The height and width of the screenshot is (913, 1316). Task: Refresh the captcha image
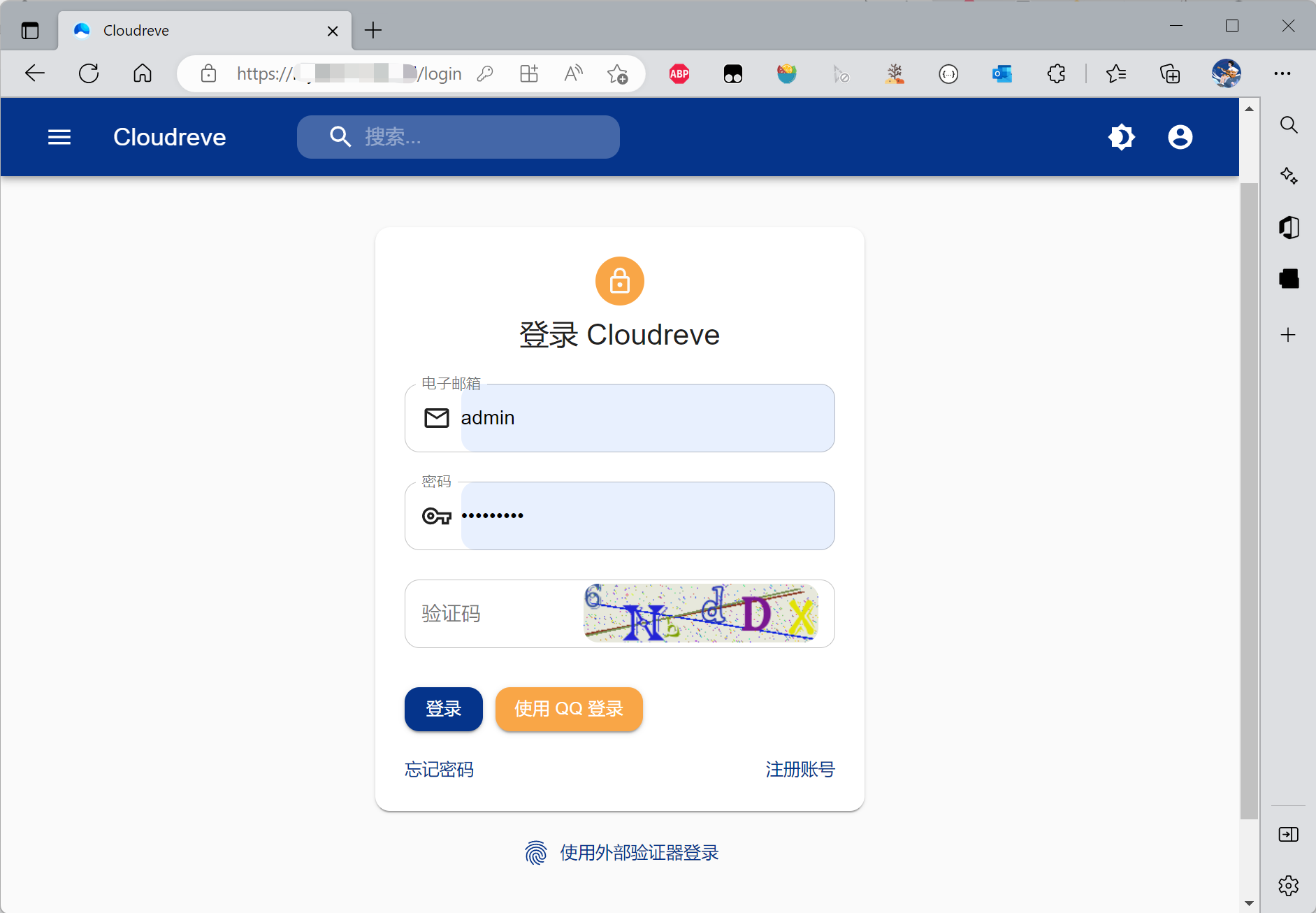coord(700,613)
